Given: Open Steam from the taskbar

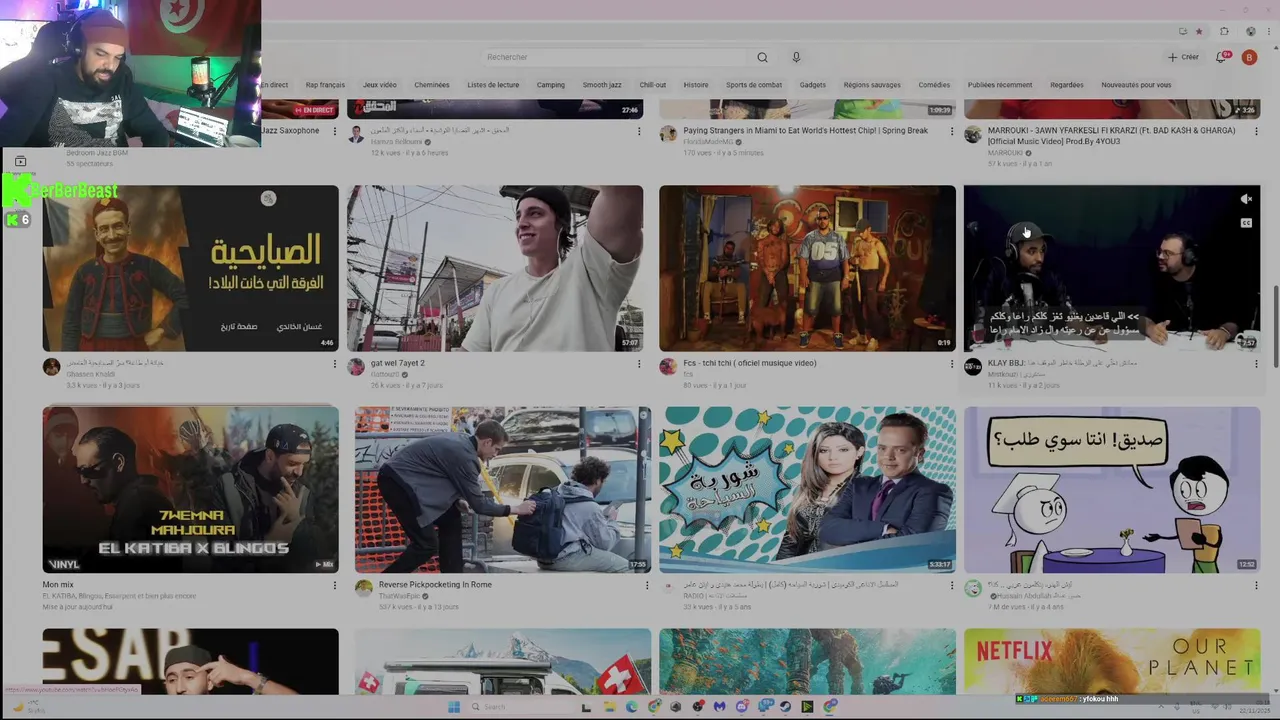Looking at the screenshot, I should pyautogui.click(x=786, y=707).
